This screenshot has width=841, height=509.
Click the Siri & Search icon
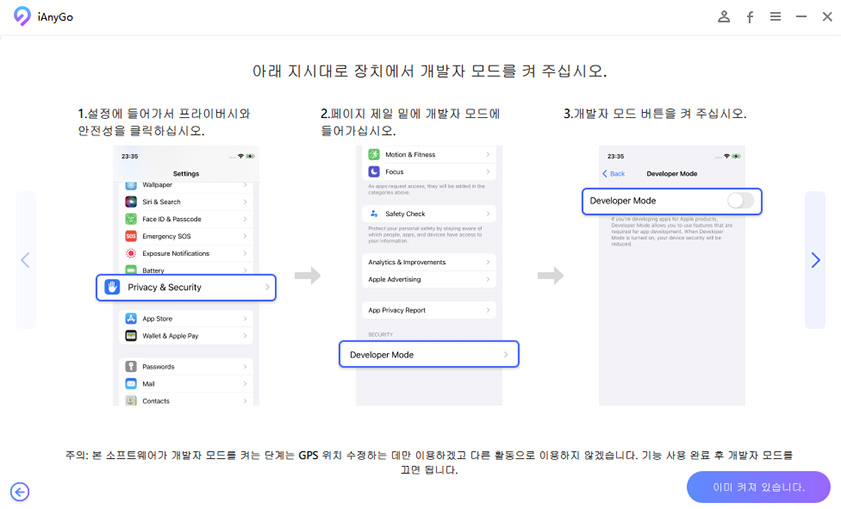[x=131, y=202]
